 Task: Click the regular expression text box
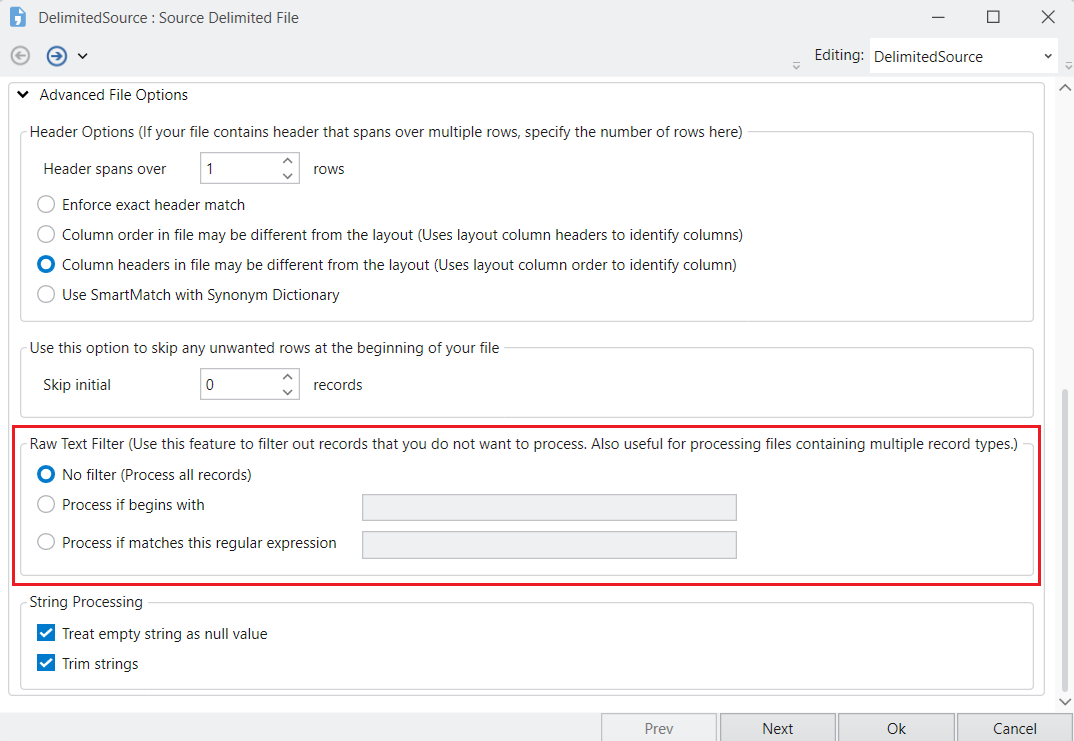point(549,545)
